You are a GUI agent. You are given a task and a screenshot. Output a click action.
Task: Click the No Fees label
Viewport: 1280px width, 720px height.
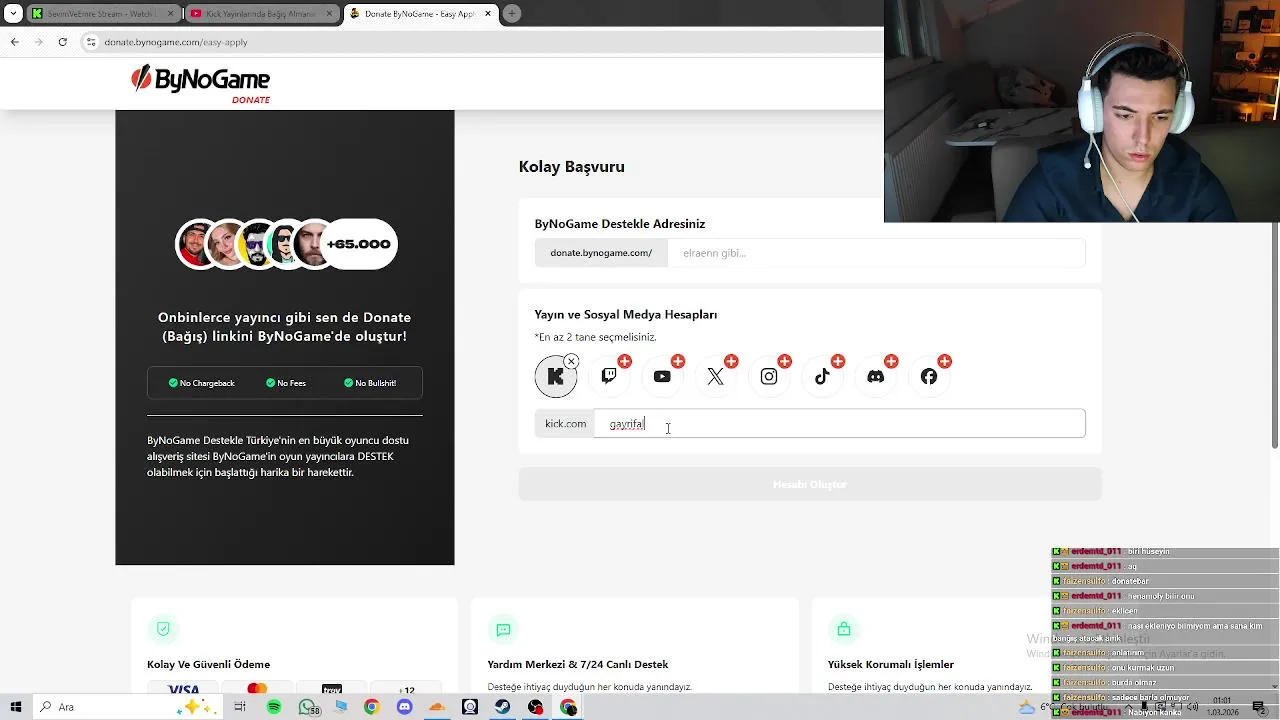click(x=286, y=383)
